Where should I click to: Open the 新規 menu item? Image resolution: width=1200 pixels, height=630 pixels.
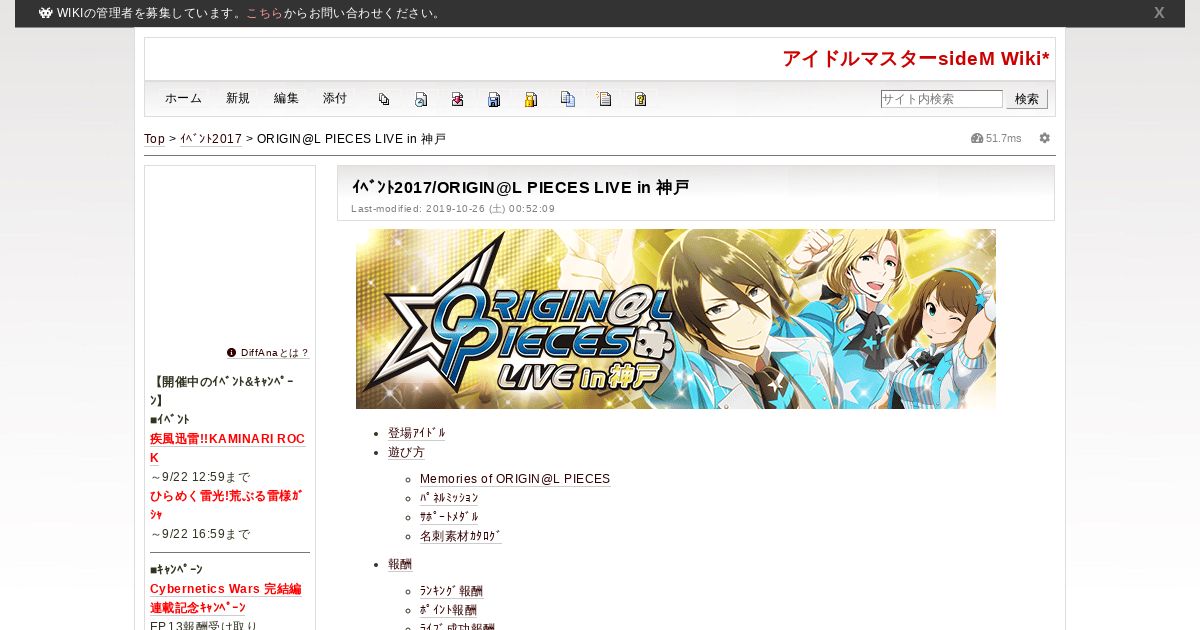coord(238,98)
